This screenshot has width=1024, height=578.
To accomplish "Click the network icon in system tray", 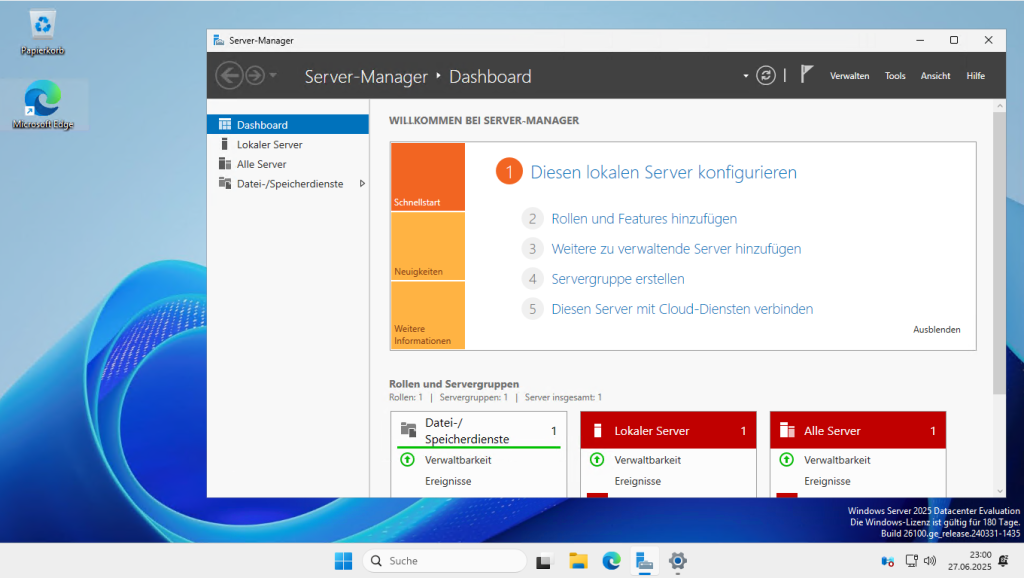I will [912, 561].
